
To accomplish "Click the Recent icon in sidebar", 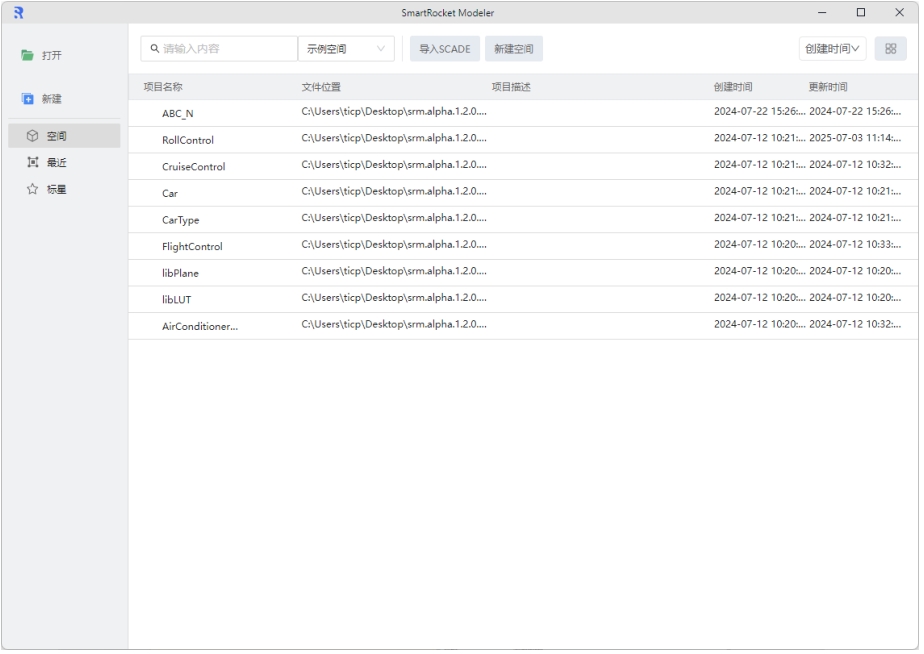I will [x=32, y=163].
